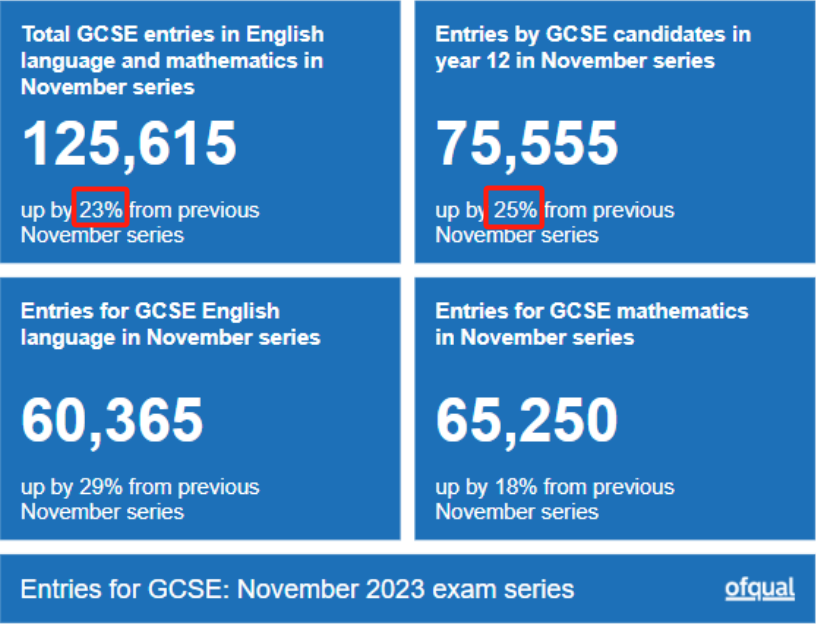Screen dimensions: 816x624
Task: Click 'November series' under the 25% line
Action: pos(517,235)
